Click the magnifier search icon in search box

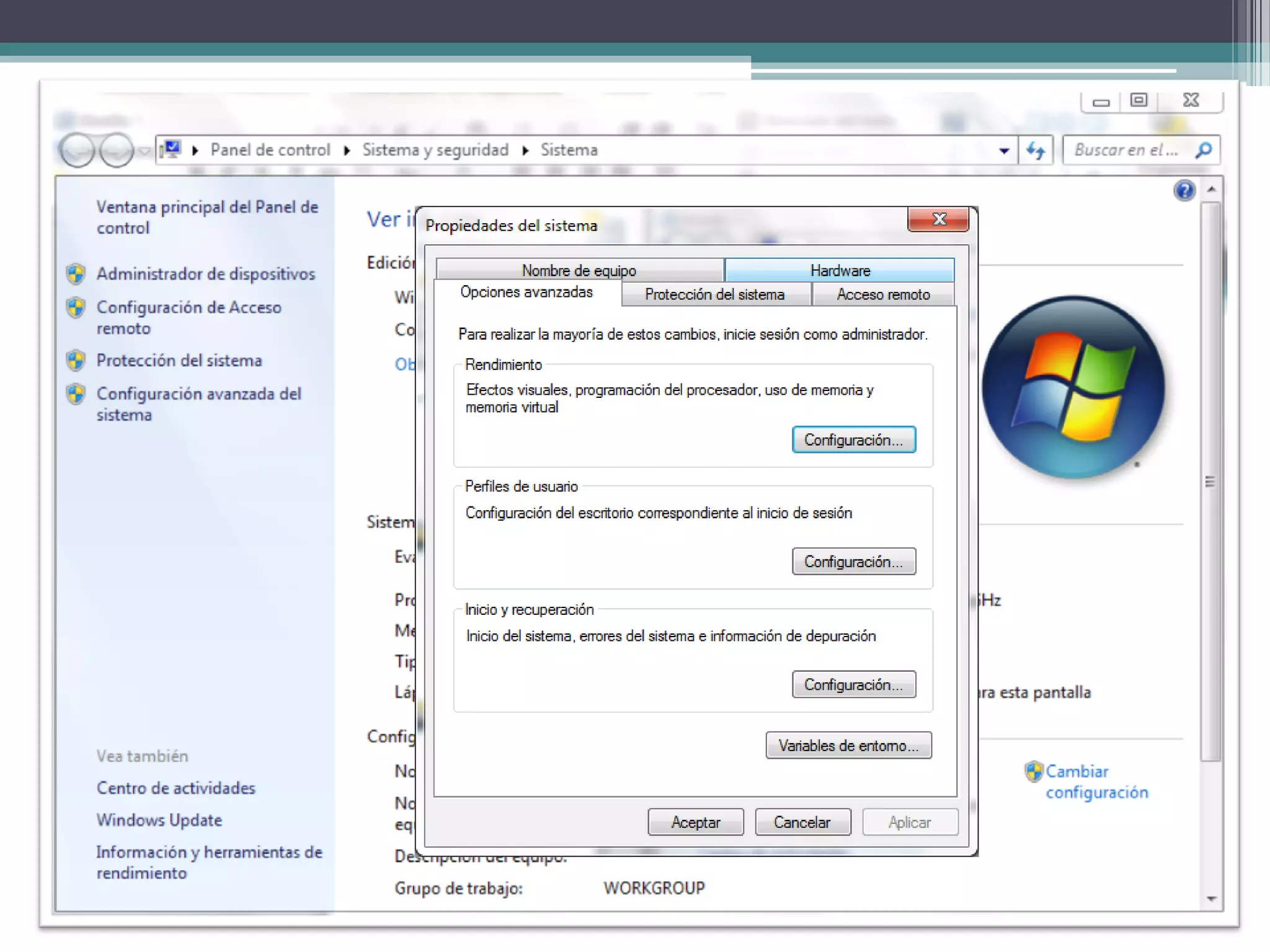click(x=1204, y=150)
